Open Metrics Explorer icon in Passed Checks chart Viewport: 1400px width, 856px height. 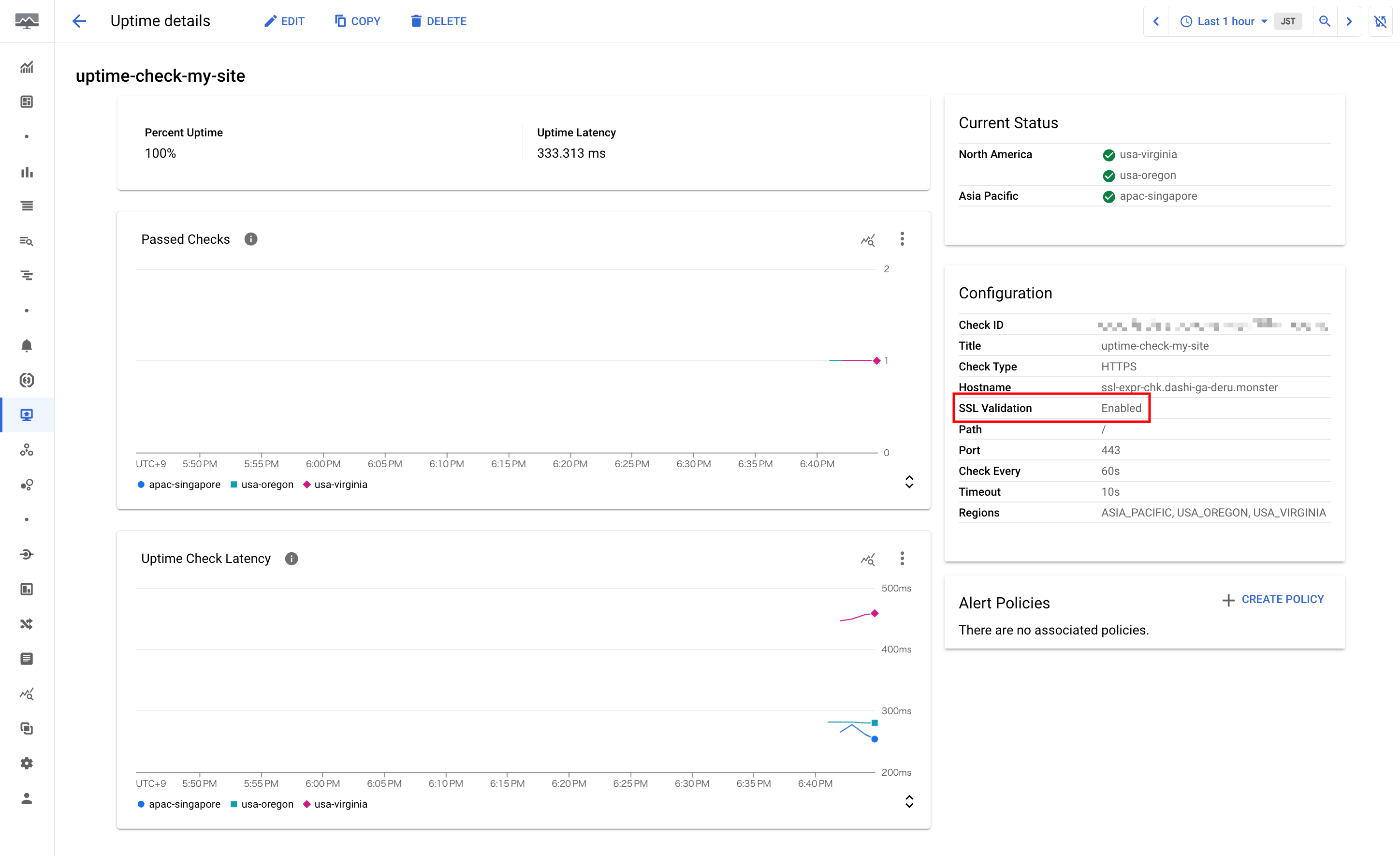click(x=867, y=240)
